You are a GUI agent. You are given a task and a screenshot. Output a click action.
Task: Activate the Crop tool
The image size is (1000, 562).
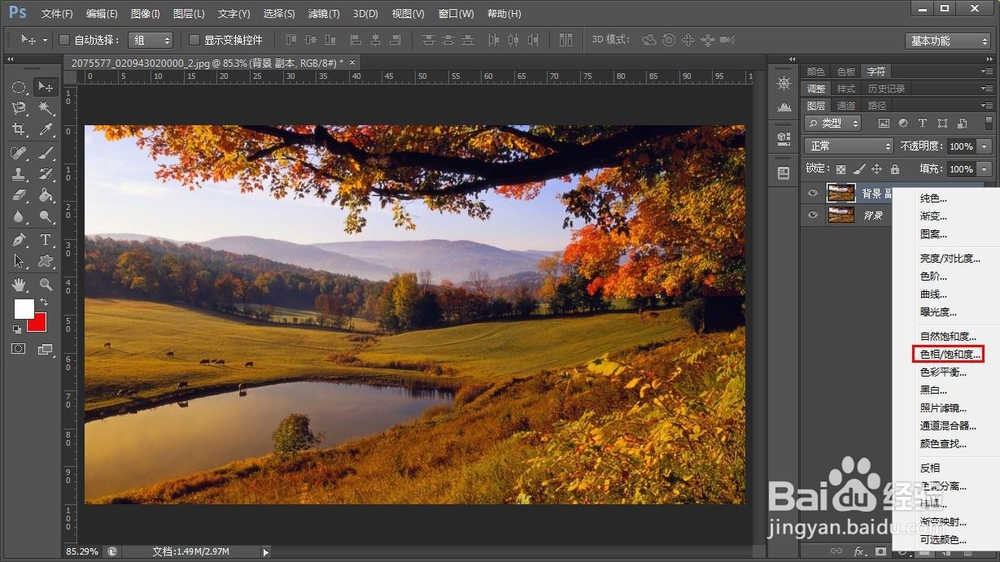[x=18, y=129]
